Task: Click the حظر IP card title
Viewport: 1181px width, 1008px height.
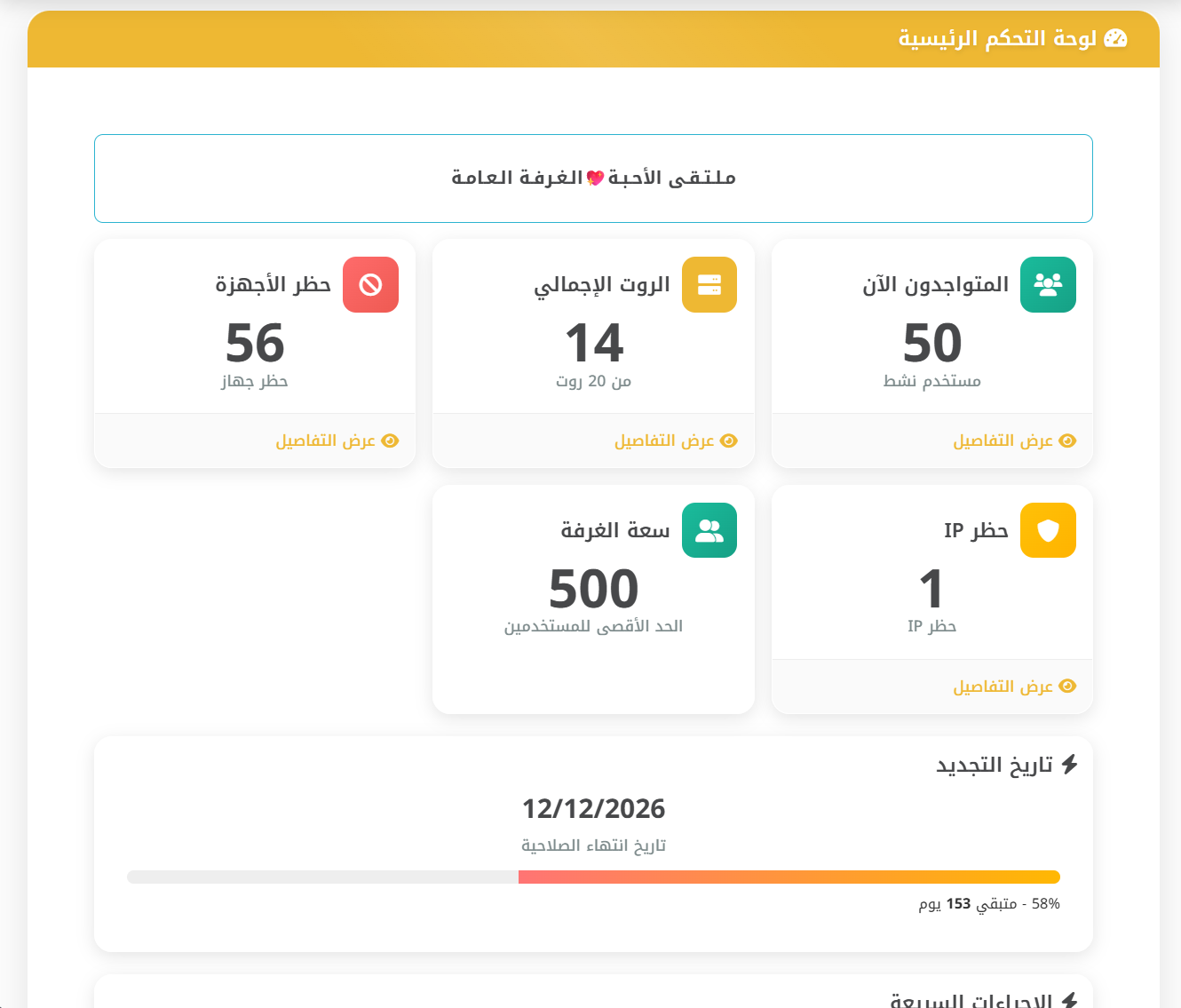Action: [976, 531]
